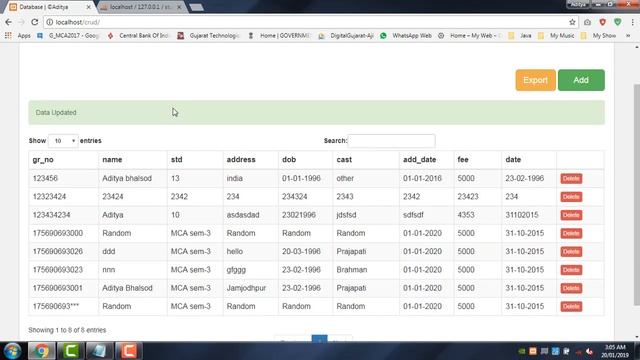
Task: Open the My Music bookmarks folder
Action: [556, 36]
